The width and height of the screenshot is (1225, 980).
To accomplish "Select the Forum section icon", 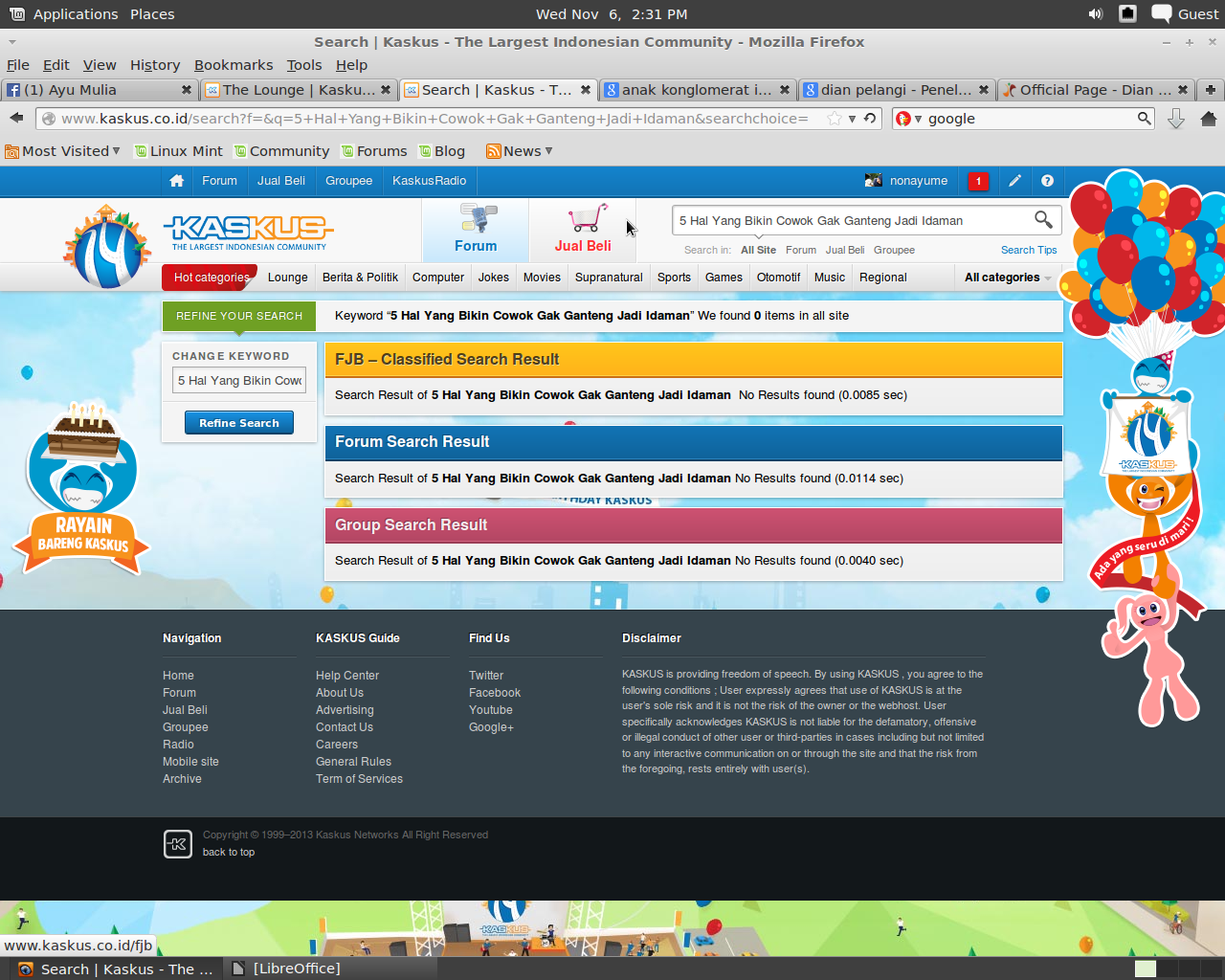I will coord(476,230).
